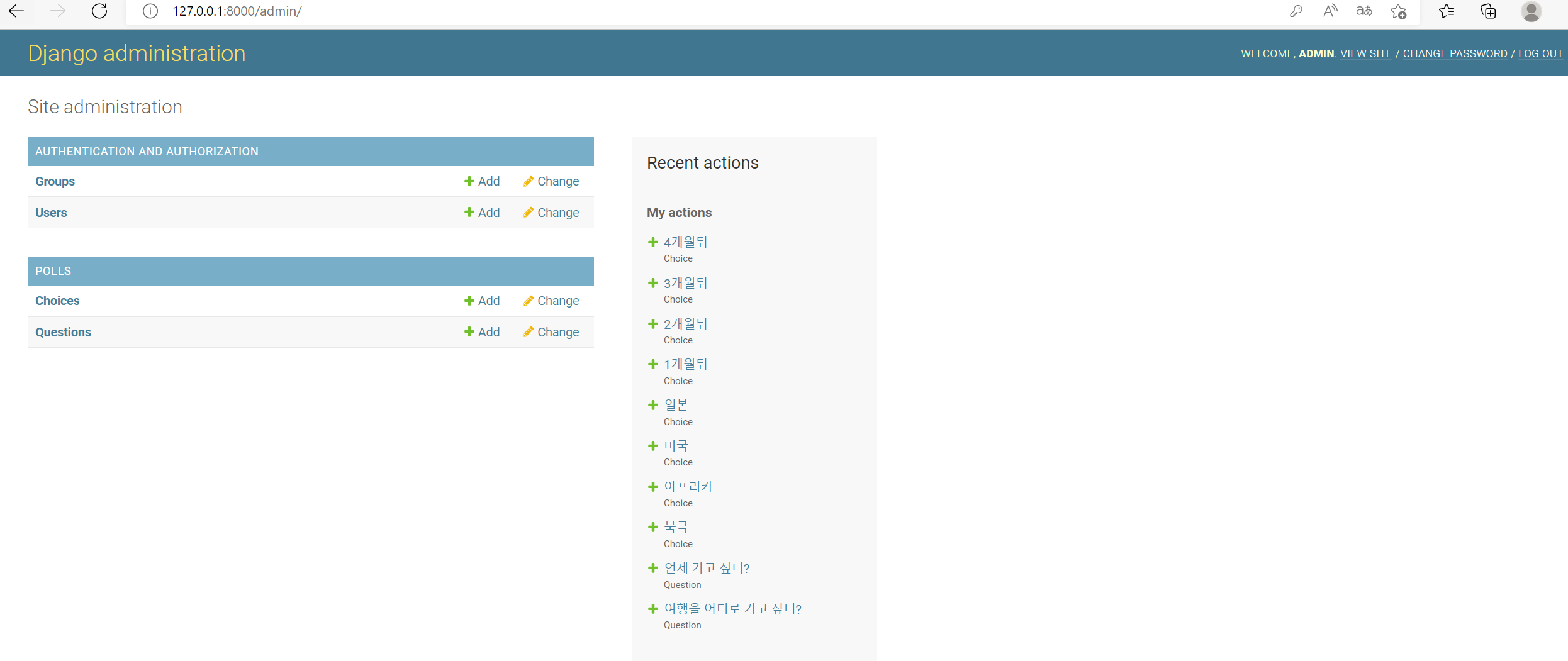Viewport: 1568px width, 661px height.
Task: Click the pencil icon in Questions row
Action: 528,332
